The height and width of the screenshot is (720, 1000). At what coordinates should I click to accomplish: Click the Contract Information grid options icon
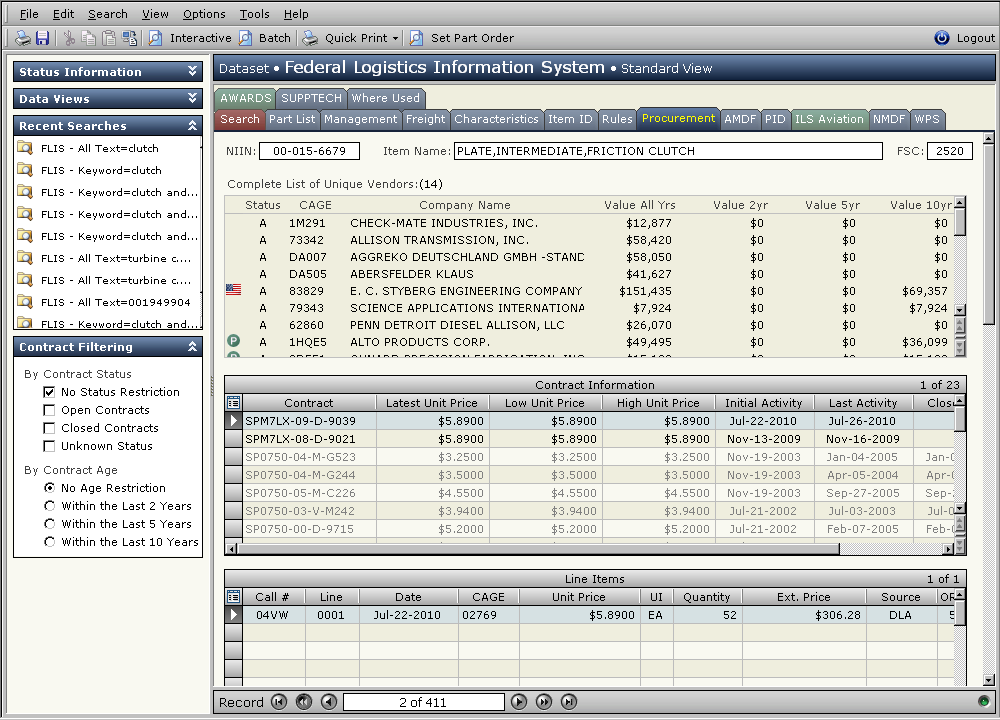click(234, 403)
